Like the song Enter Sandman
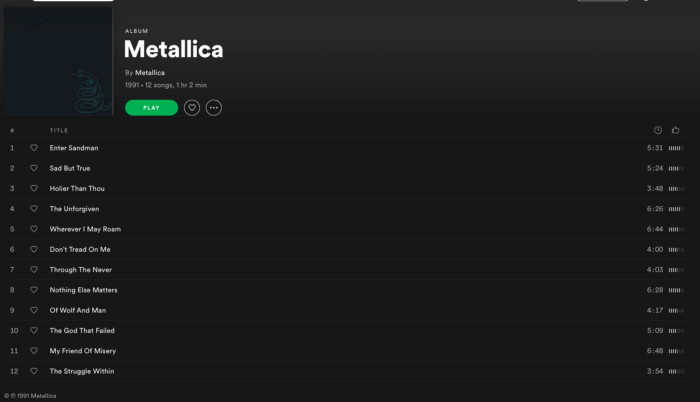 pyautogui.click(x=34, y=148)
